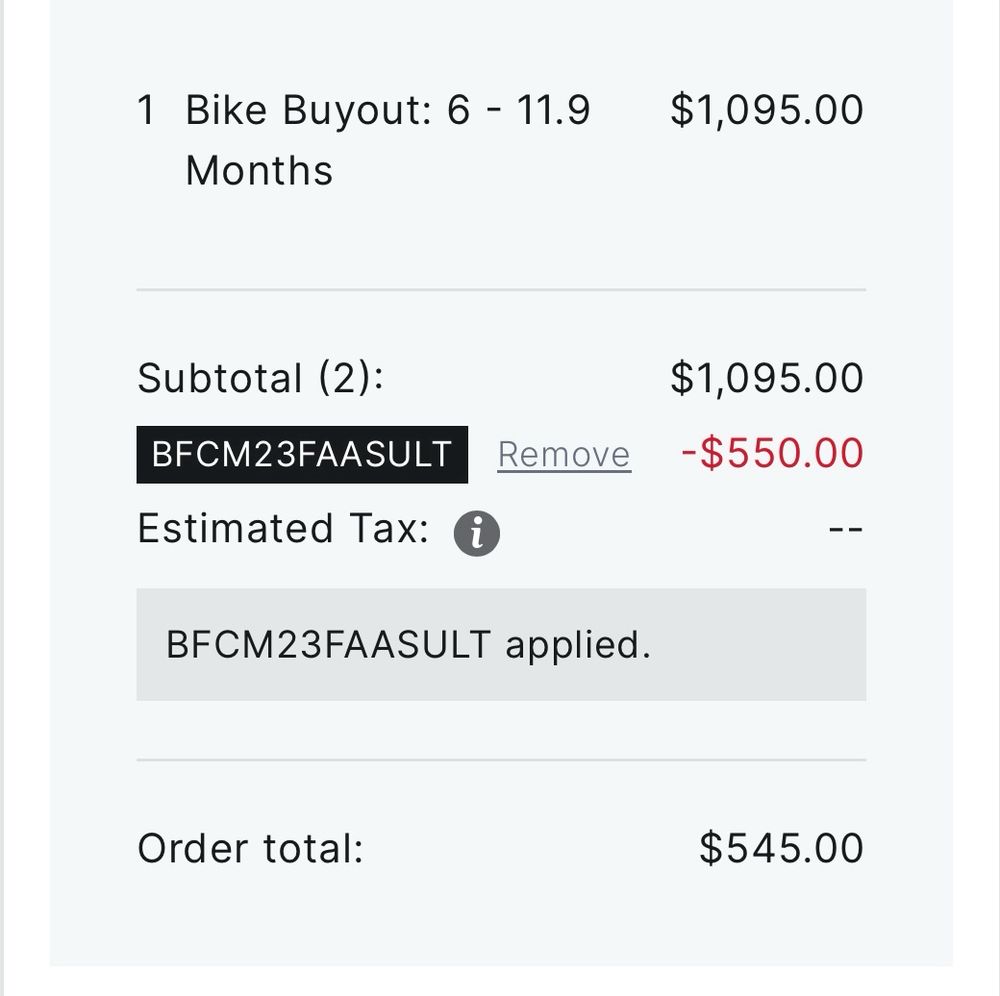Select the item quantity '1'
This screenshot has height=996, width=1000.
tap(150, 109)
